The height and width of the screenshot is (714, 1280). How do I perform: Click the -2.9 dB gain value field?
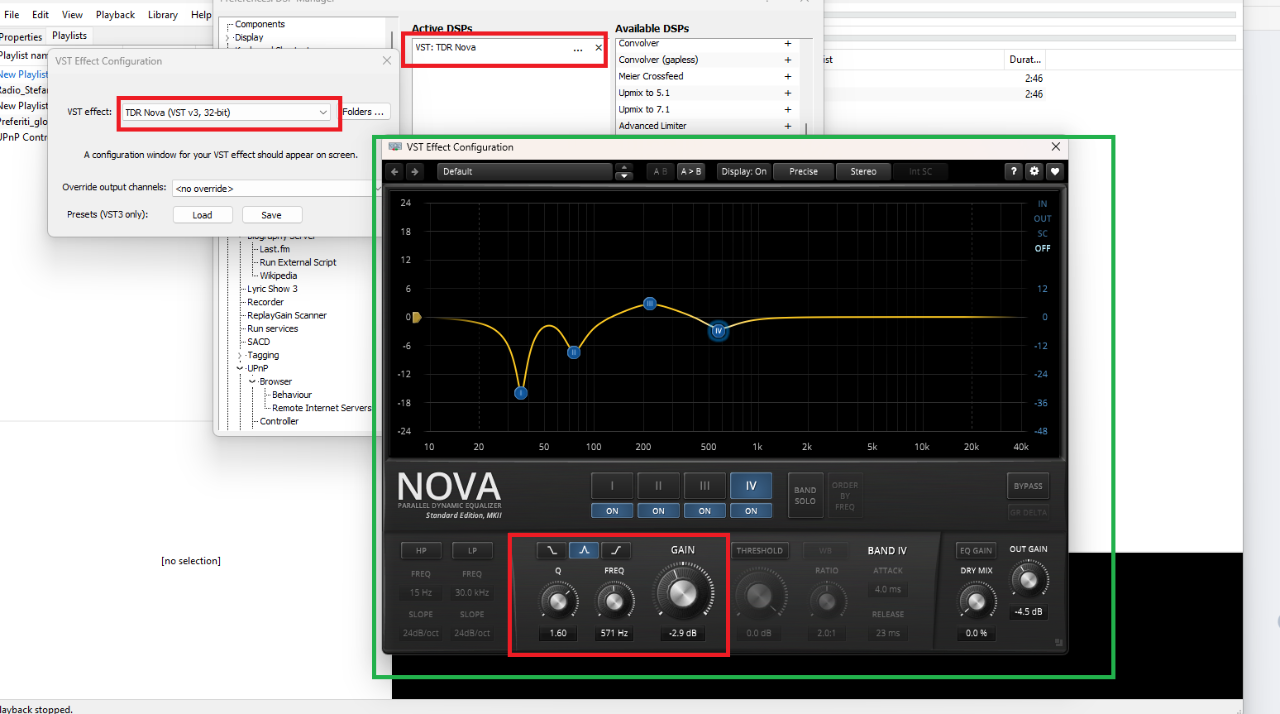click(682, 633)
